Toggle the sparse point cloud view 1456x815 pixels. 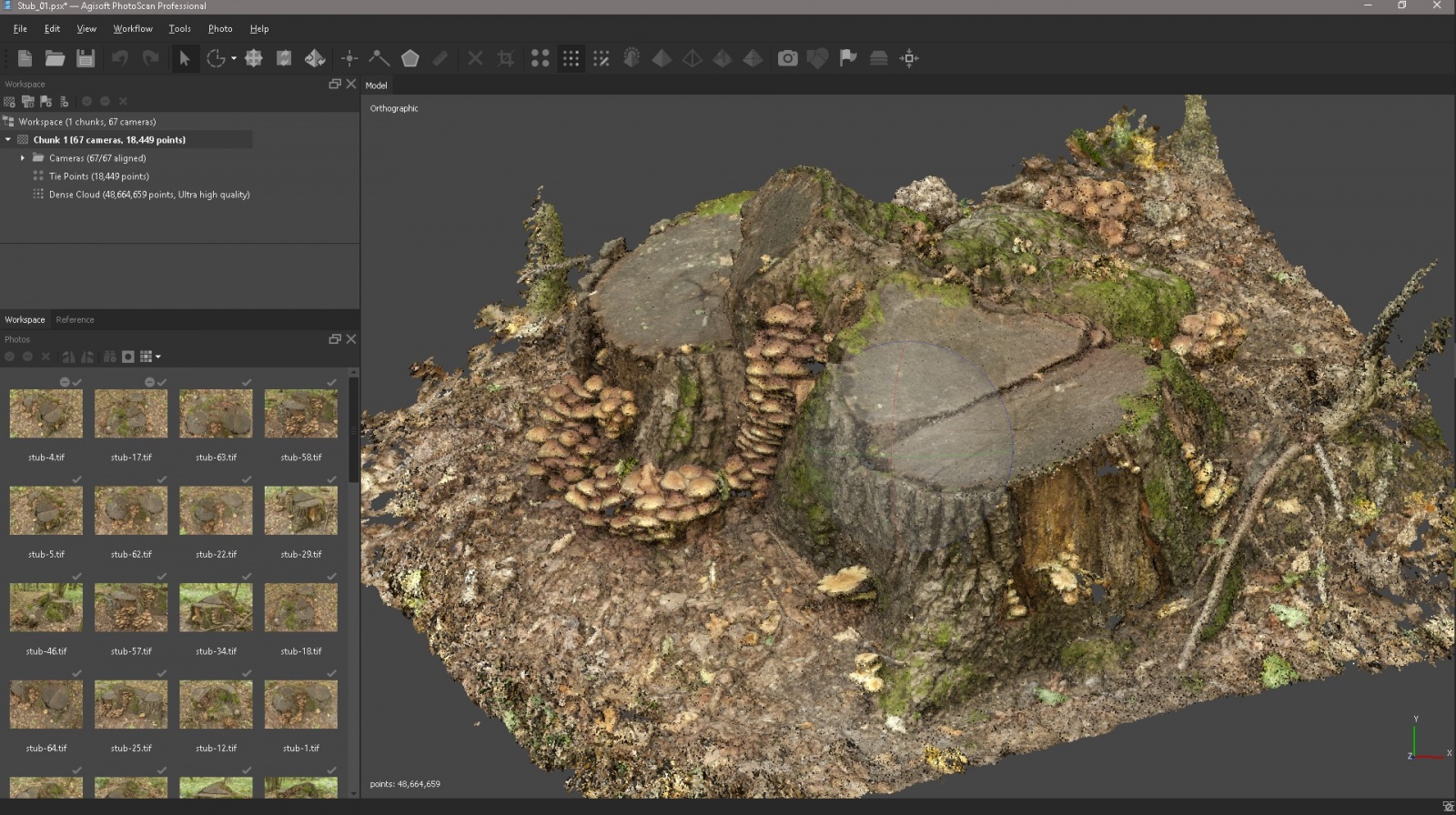[541, 58]
